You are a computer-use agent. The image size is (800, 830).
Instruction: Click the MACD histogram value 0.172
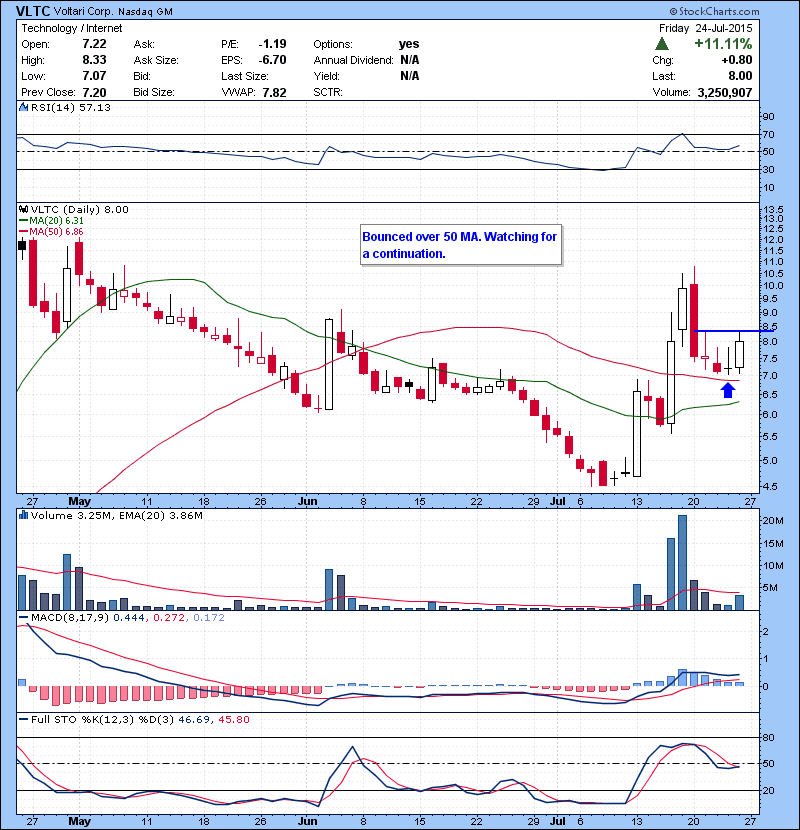point(209,618)
